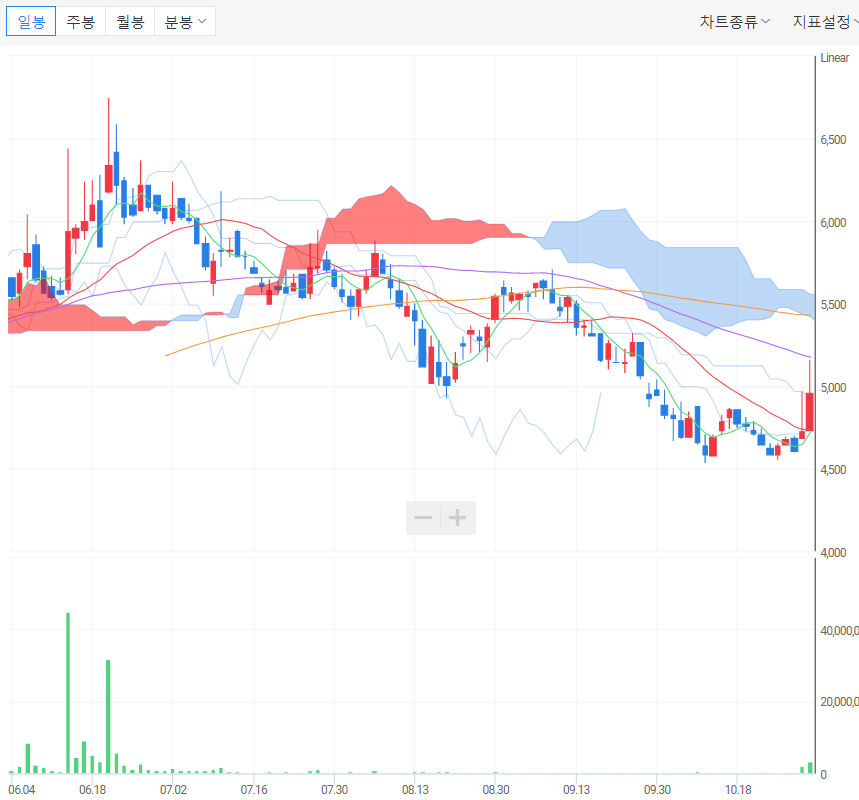Screen dimensions: 859x800
Task: Click the 4,500 price axis label
Action: [x=833, y=470]
